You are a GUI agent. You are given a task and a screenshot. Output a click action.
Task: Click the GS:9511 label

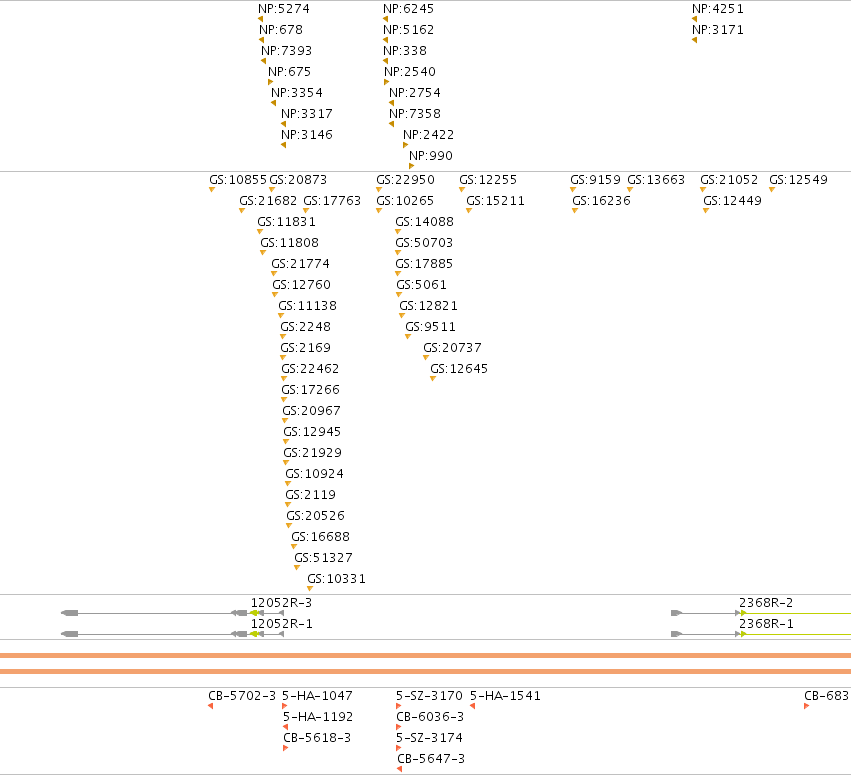coord(430,327)
